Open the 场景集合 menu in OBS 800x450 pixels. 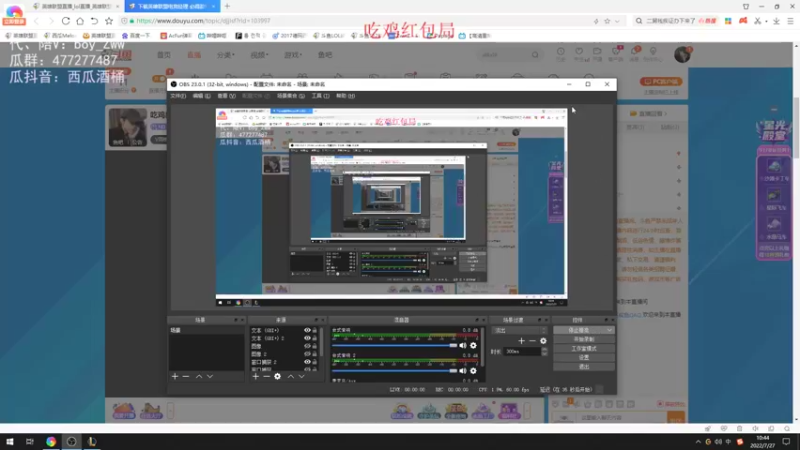click(x=291, y=96)
